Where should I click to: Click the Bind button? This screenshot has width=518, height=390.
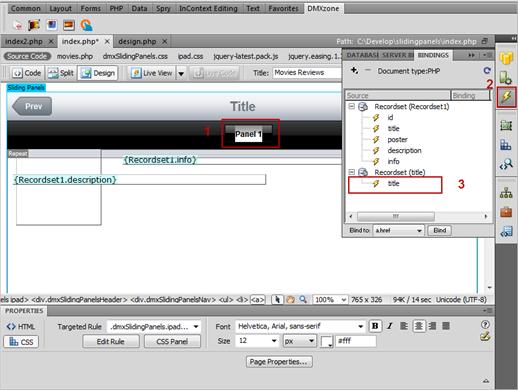[440, 230]
